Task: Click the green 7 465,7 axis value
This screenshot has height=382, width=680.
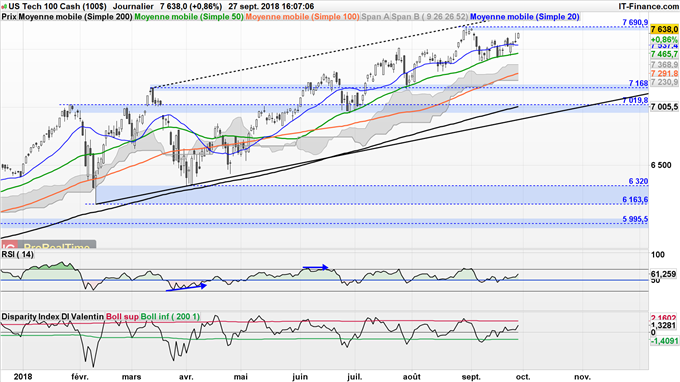Action: (x=664, y=54)
